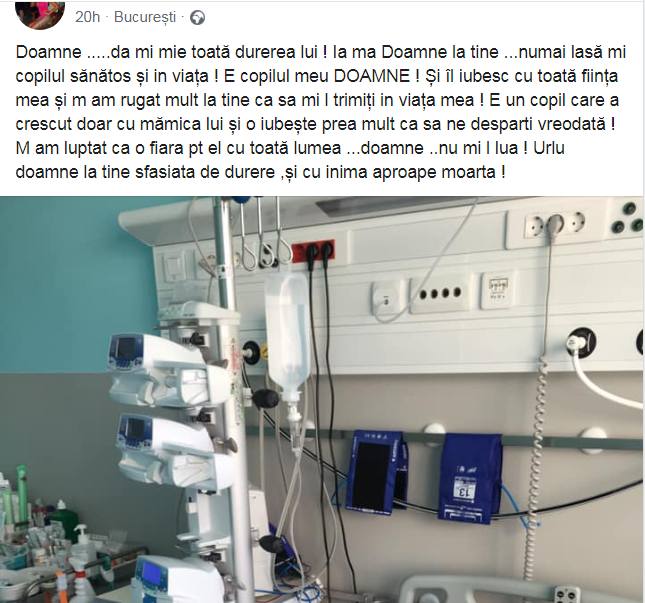Image resolution: width=645 pixels, height=603 pixels.
Task: Open the 20h timestamp link
Action: click(88, 17)
